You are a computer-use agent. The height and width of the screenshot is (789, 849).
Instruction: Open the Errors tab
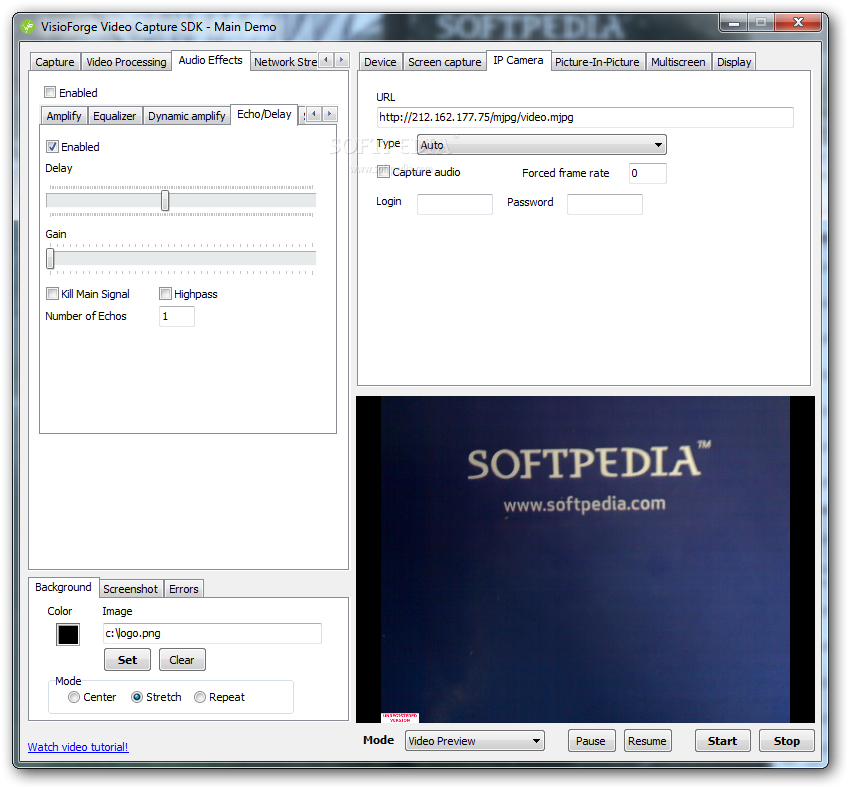(184, 589)
